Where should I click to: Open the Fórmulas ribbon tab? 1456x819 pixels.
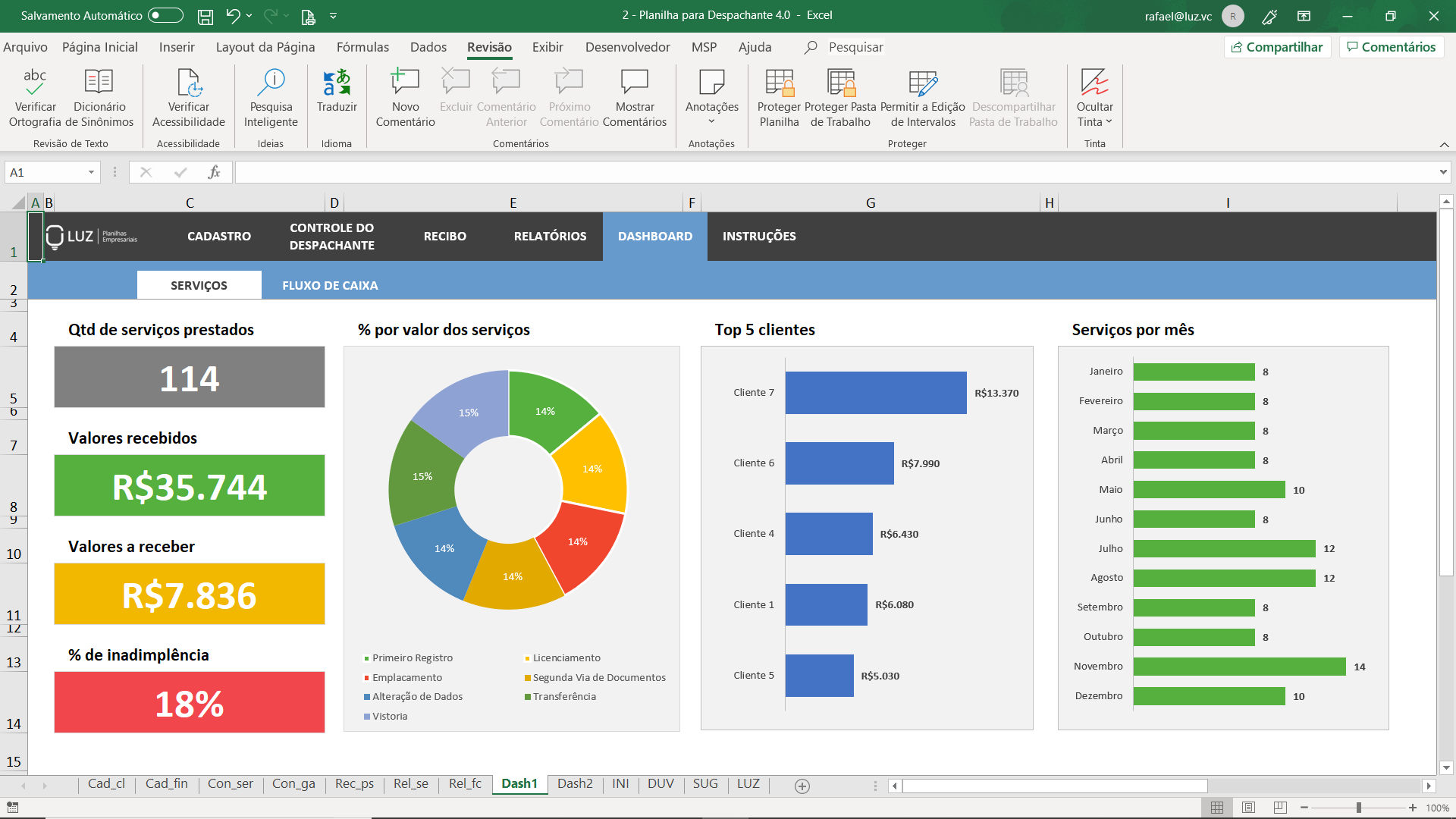click(x=362, y=47)
